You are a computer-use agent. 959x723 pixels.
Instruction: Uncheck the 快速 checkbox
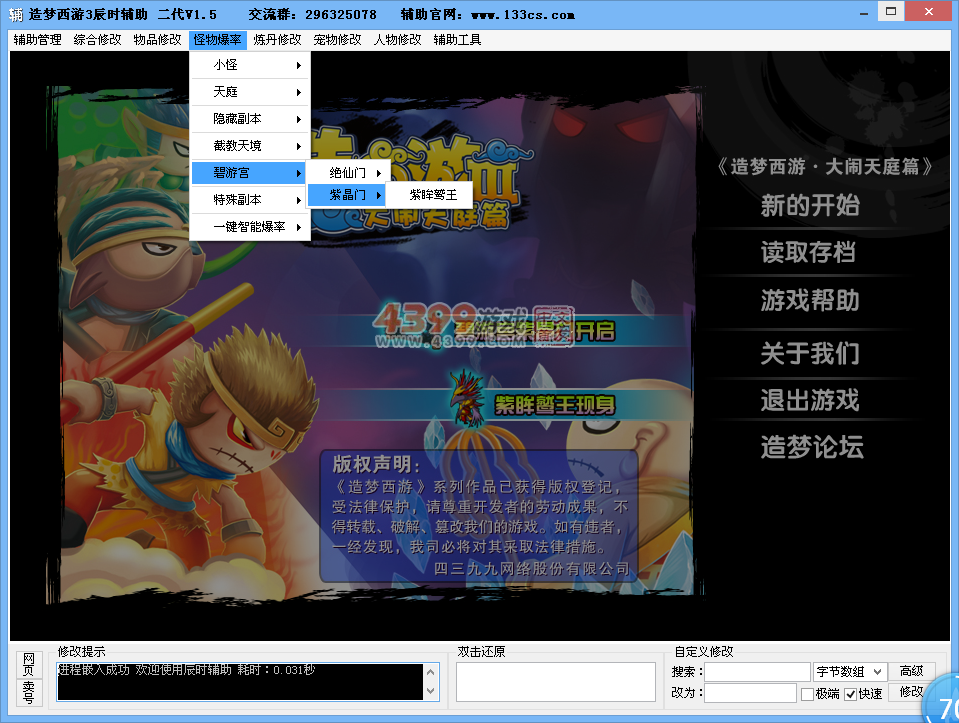pos(850,694)
